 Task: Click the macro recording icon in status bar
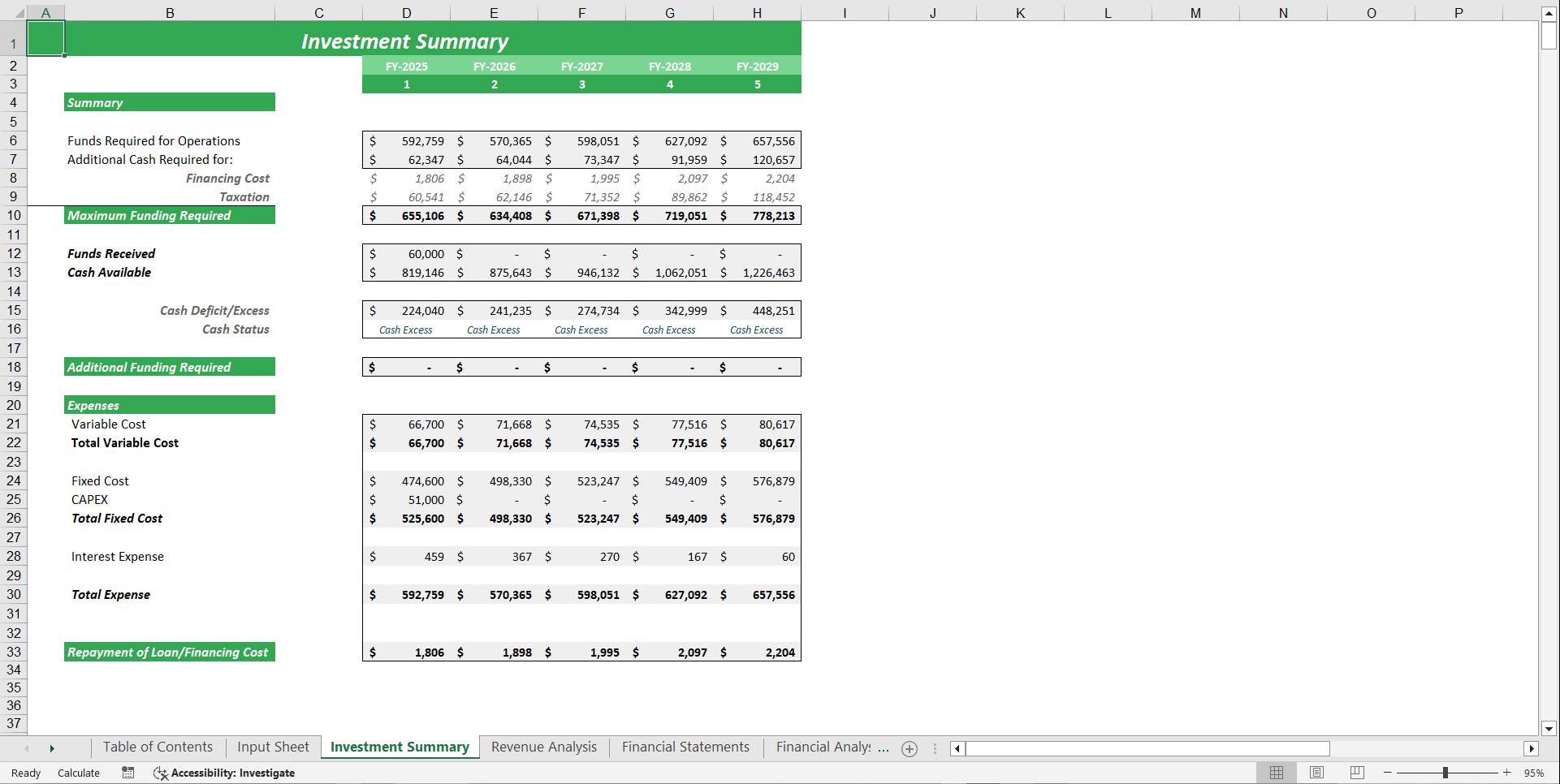127,773
